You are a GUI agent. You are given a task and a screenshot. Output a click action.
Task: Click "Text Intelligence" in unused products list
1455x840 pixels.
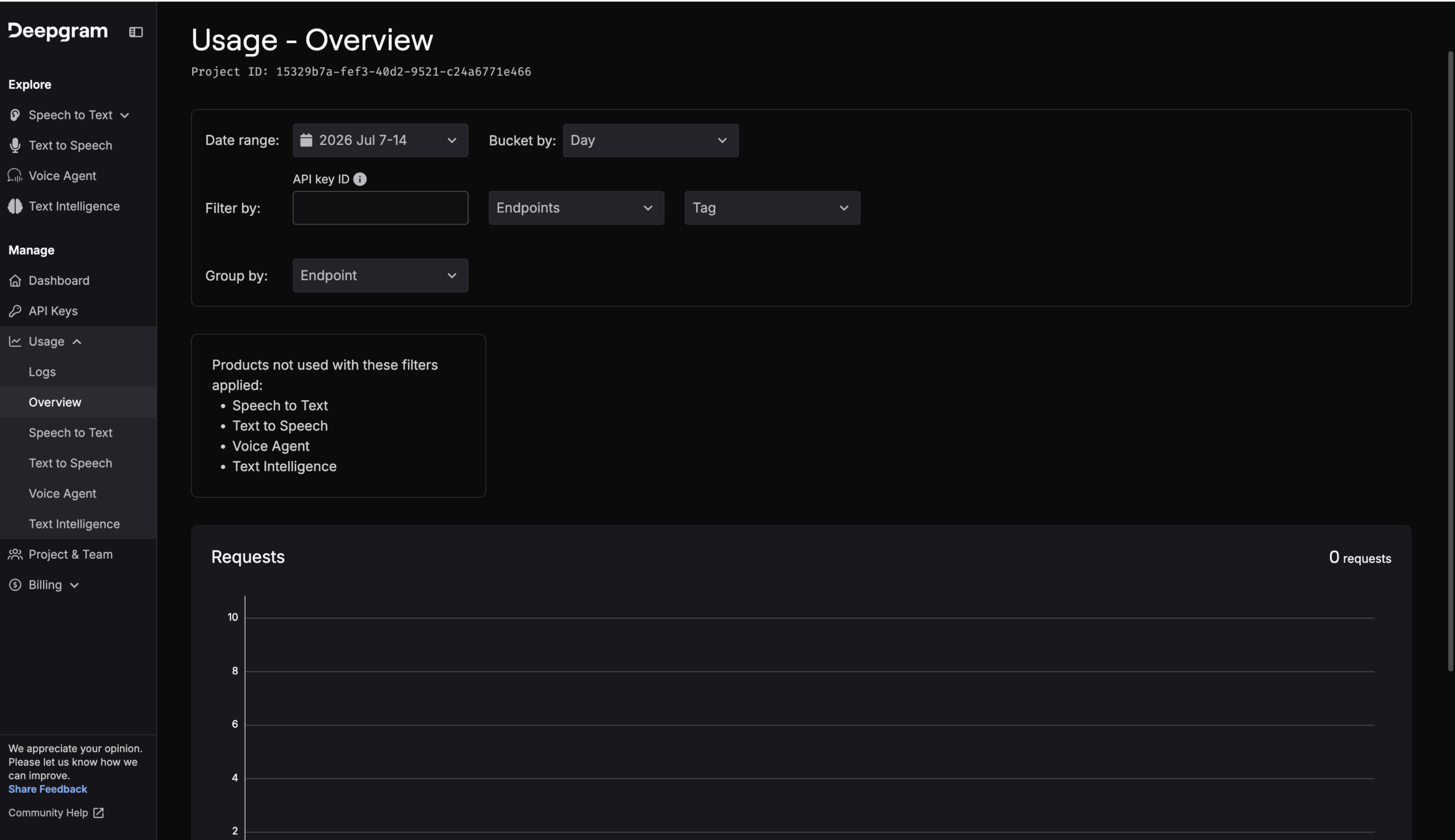[x=284, y=466]
